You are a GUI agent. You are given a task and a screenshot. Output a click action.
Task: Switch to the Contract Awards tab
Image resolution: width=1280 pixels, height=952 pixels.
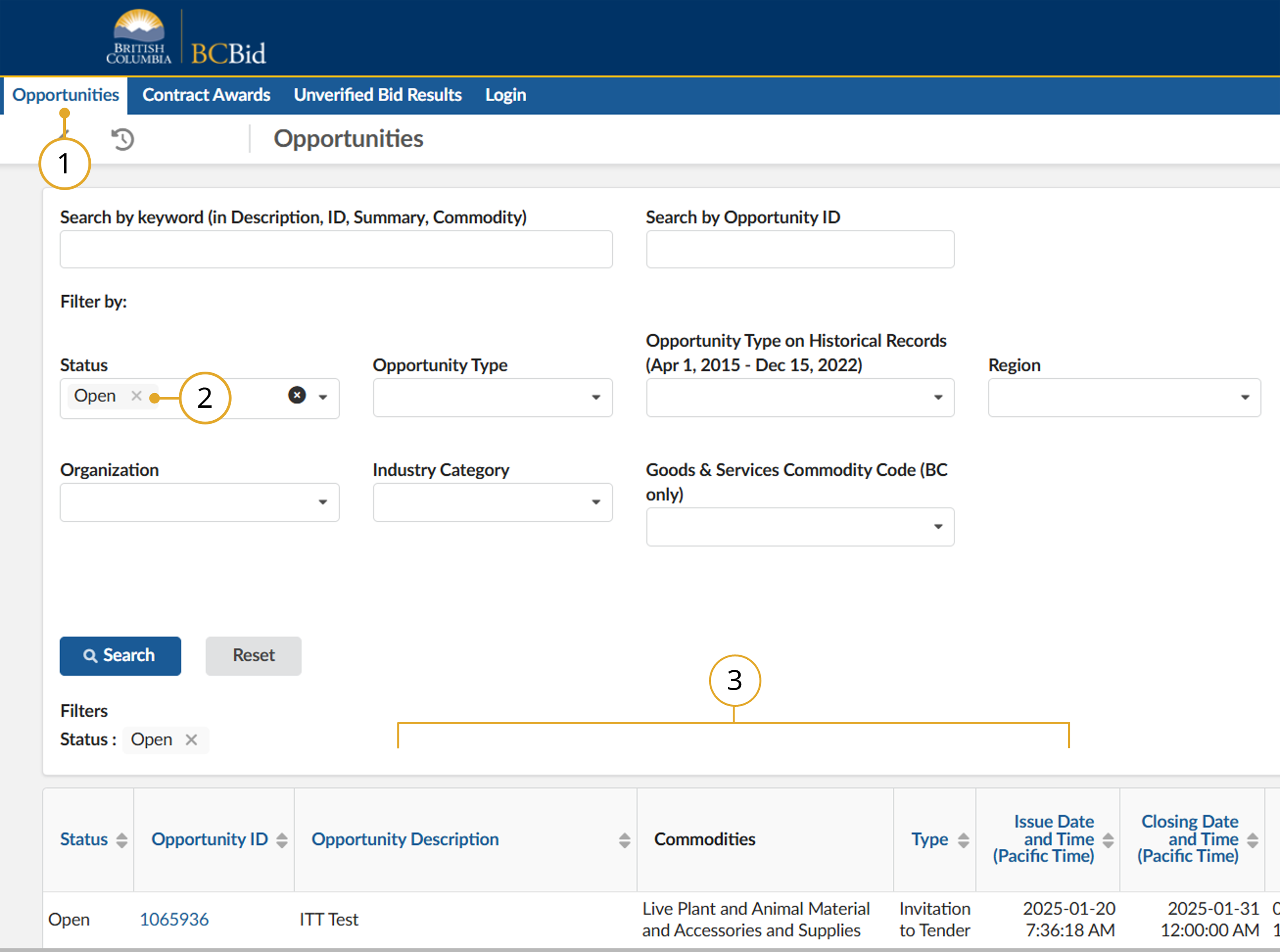coord(206,95)
